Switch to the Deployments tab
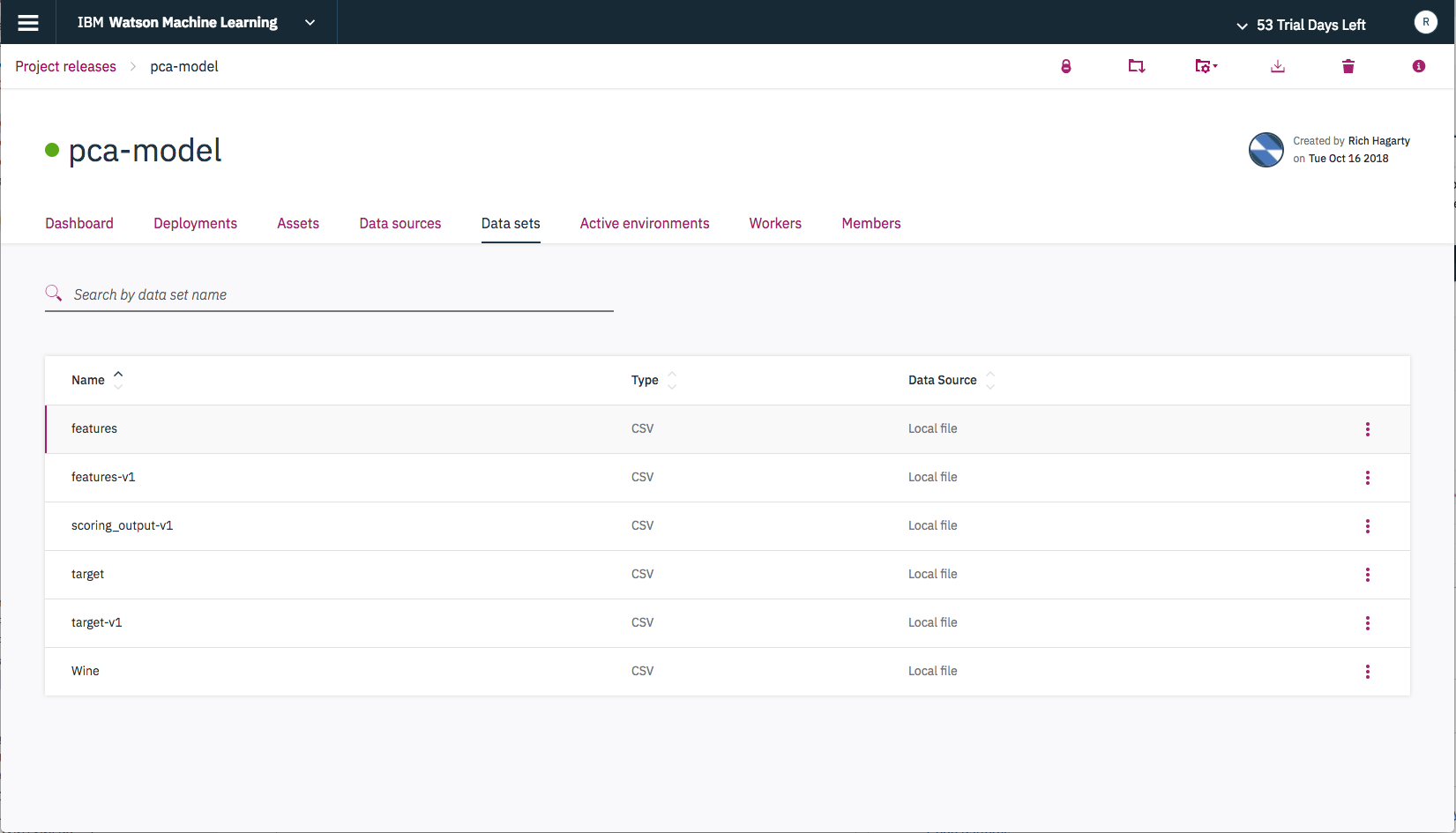The image size is (1456, 833). click(x=195, y=224)
